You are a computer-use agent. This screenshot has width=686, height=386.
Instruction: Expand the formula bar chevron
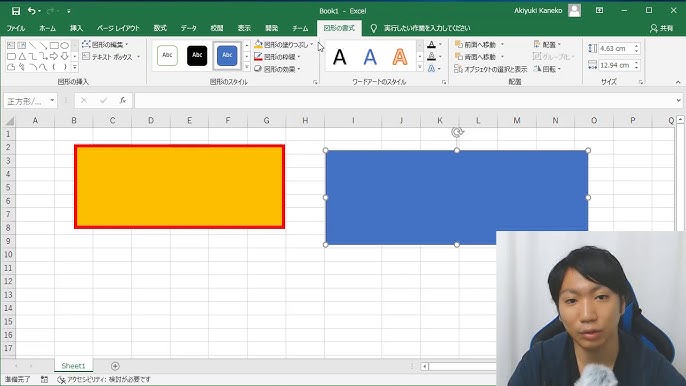click(x=679, y=101)
